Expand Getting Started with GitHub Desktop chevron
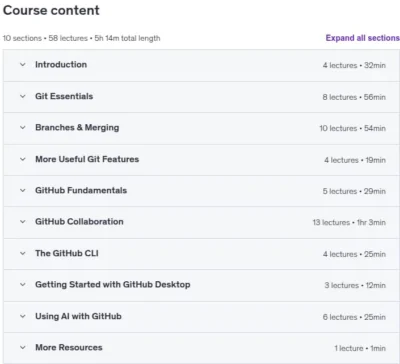The height and width of the screenshot is (364, 400). pos(23,285)
